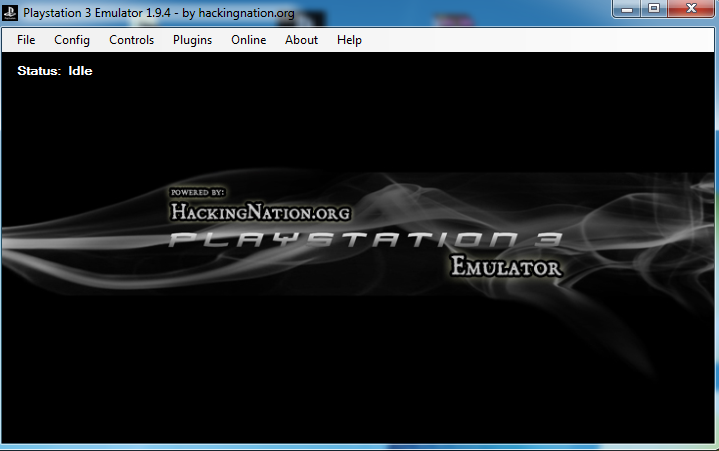Click the HackingNation.org logo text
719x451 pixels.
pyautogui.click(x=260, y=212)
